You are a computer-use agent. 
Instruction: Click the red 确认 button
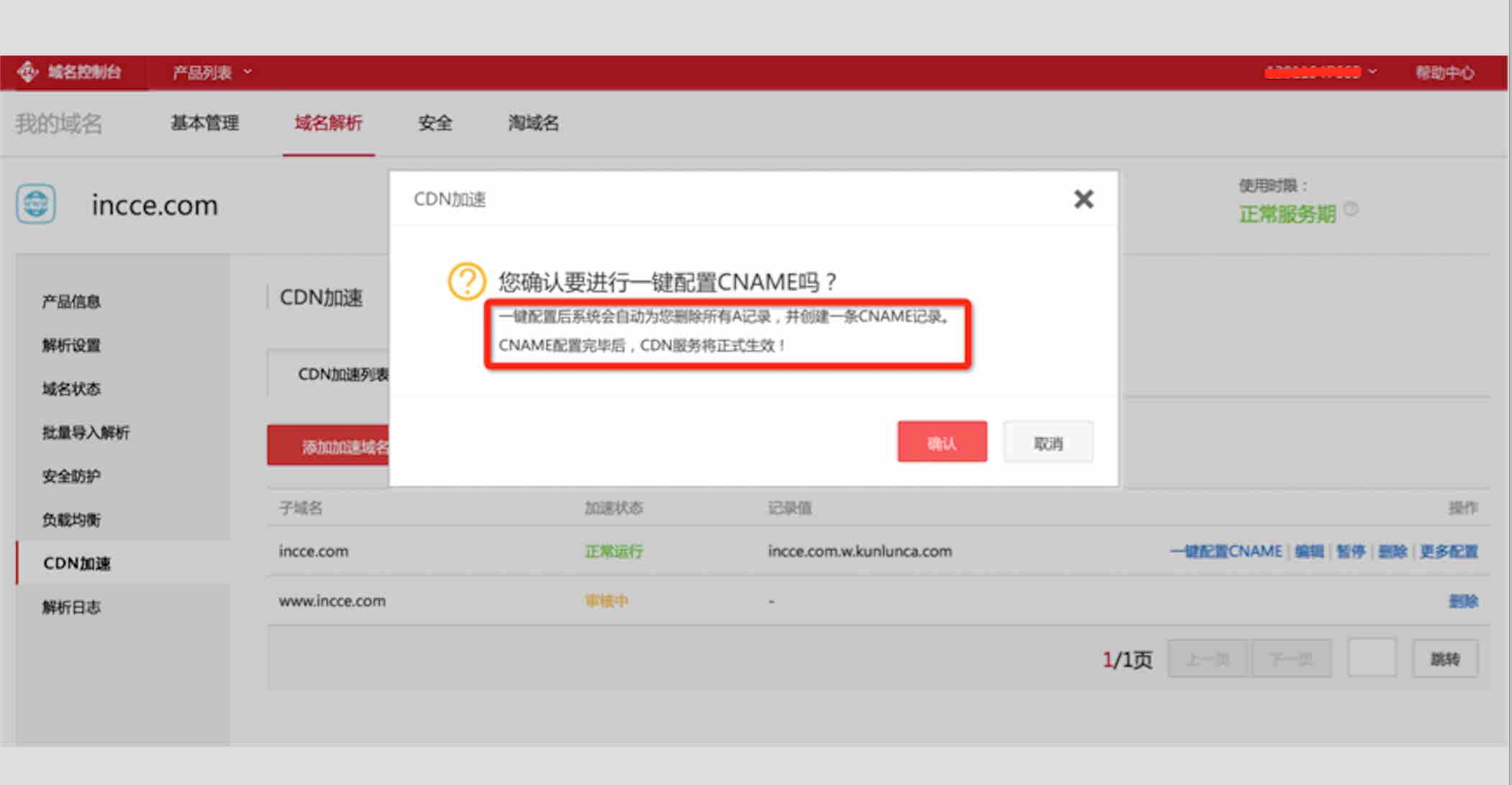coord(942,442)
